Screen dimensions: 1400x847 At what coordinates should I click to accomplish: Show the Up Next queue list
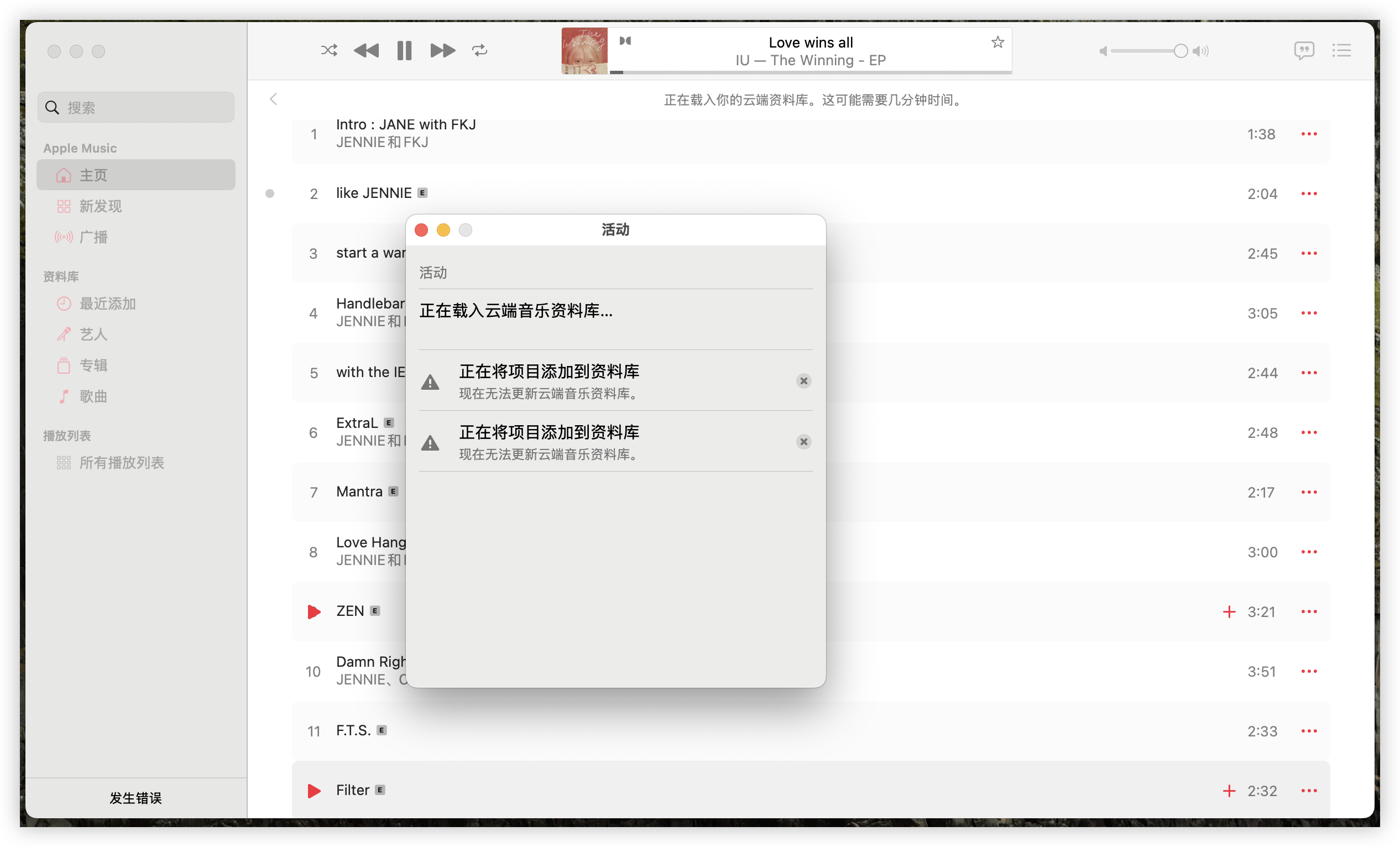pos(1341,50)
